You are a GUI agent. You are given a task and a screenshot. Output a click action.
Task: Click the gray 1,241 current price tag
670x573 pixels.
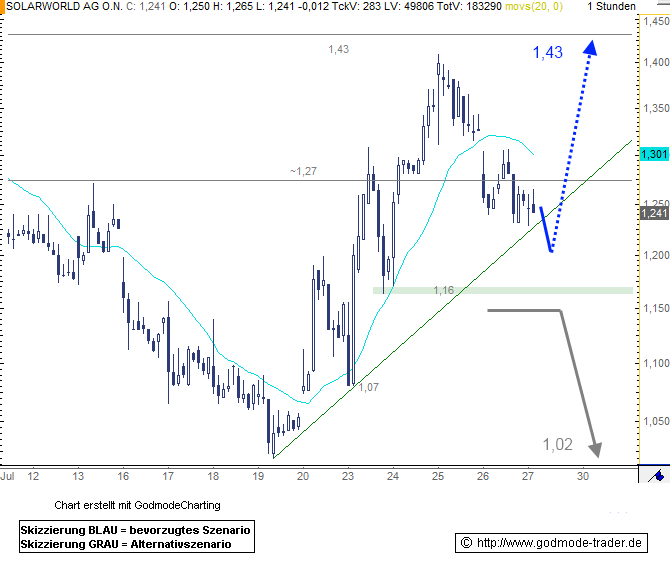click(654, 213)
